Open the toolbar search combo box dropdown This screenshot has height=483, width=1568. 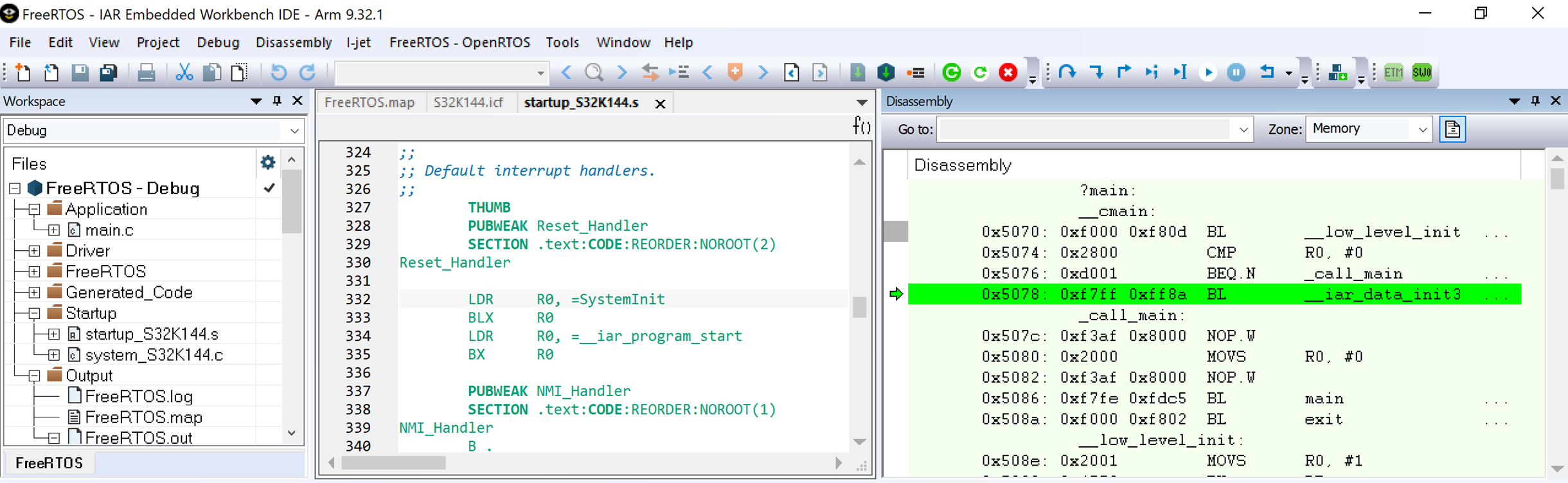click(541, 73)
